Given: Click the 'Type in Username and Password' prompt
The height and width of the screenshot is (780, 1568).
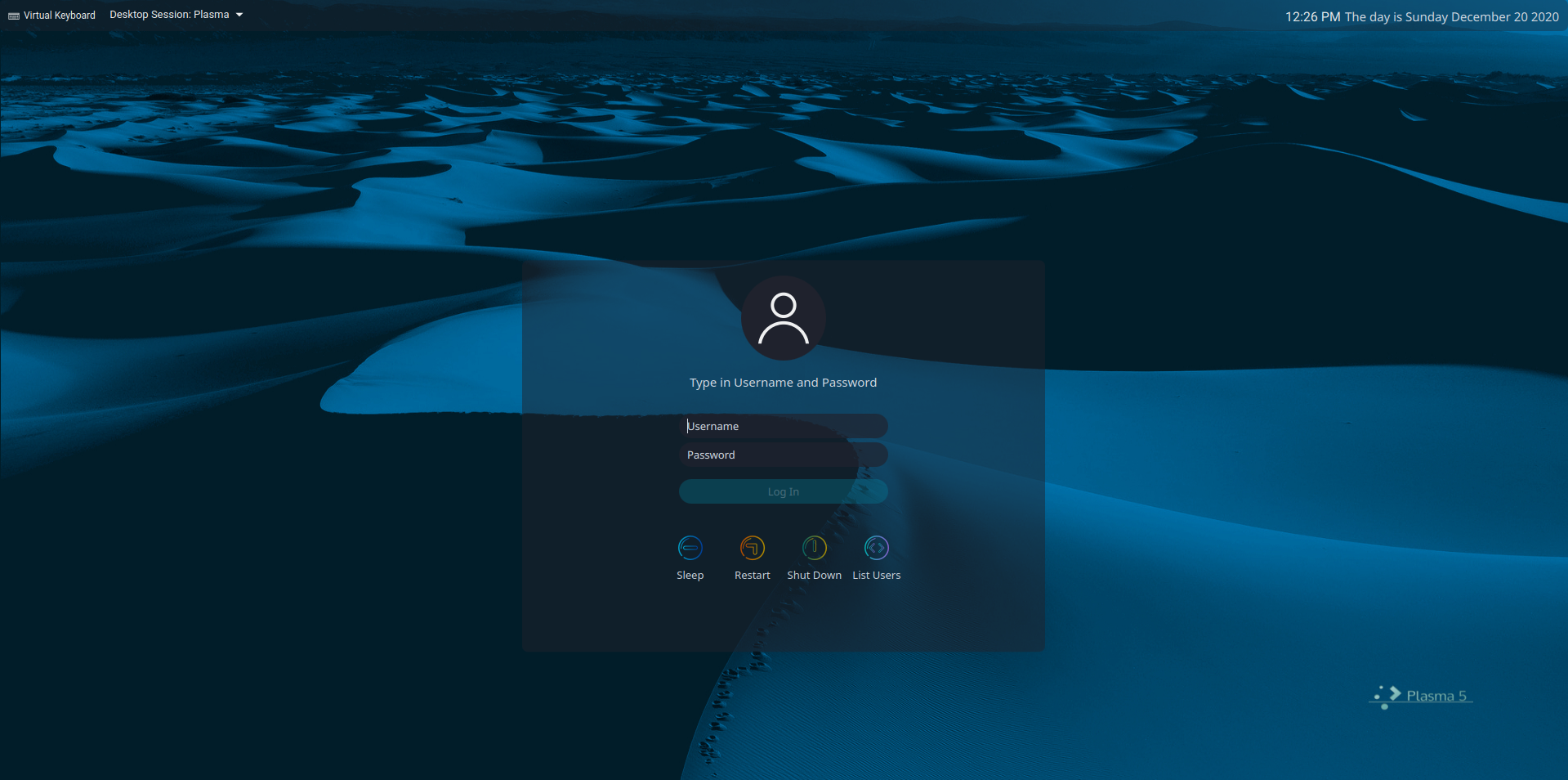Looking at the screenshot, I should click(x=783, y=383).
